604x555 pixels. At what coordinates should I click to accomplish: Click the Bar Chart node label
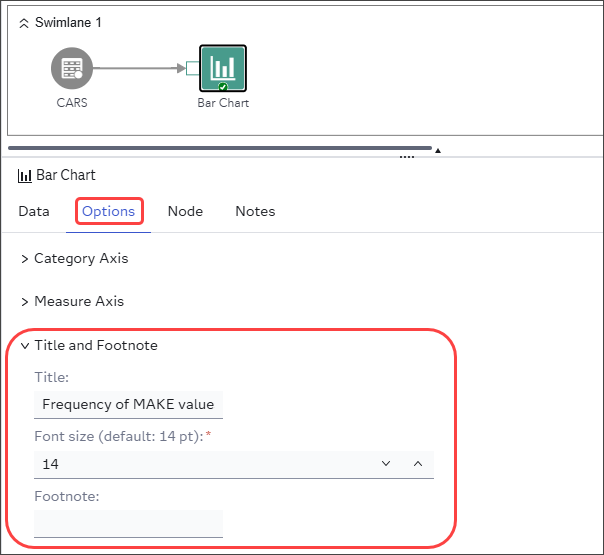[x=223, y=103]
